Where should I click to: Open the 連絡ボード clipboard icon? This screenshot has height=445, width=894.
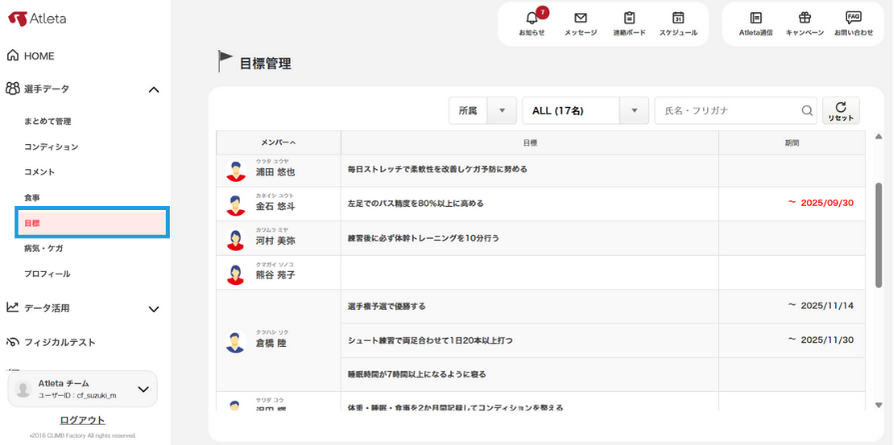point(629,19)
